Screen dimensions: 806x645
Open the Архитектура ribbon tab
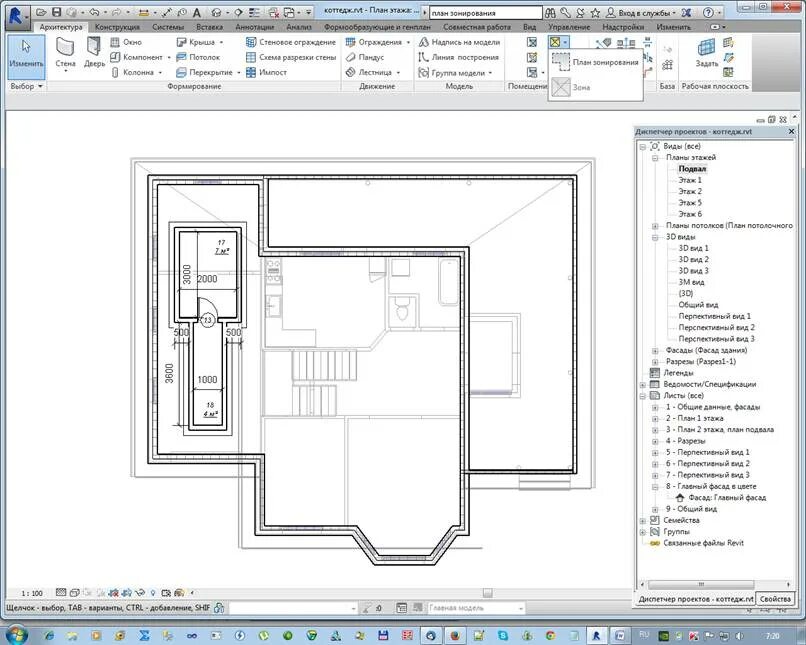click(61, 27)
